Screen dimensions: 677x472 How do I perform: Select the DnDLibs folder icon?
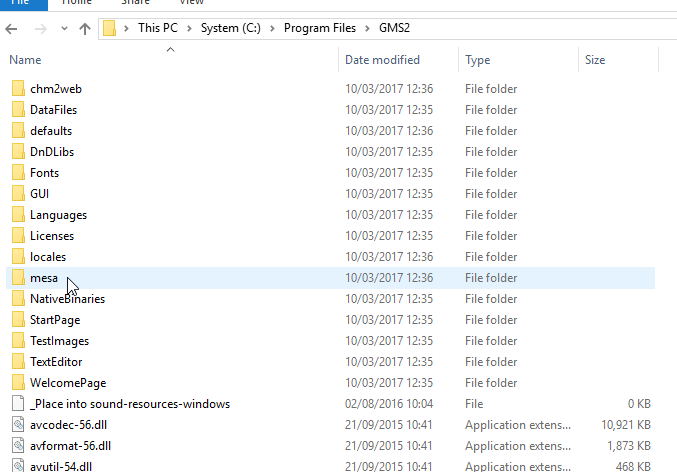coord(18,152)
